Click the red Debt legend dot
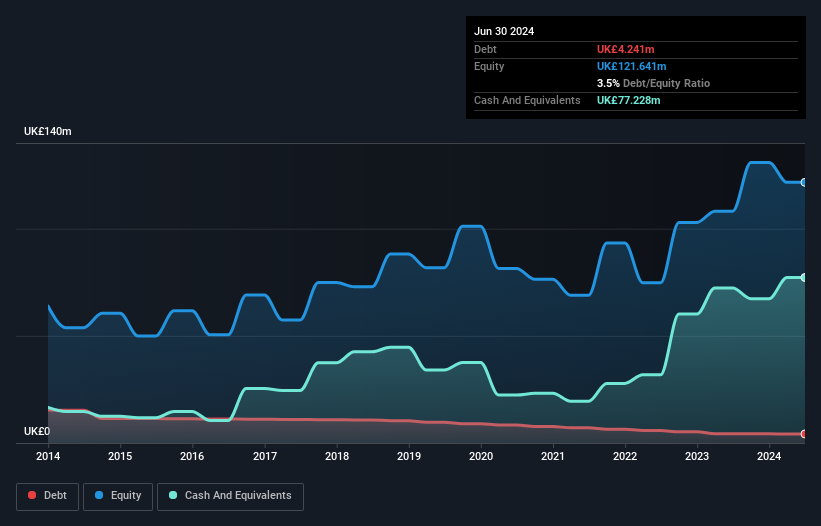This screenshot has height=526, width=821. click(x=32, y=495)
